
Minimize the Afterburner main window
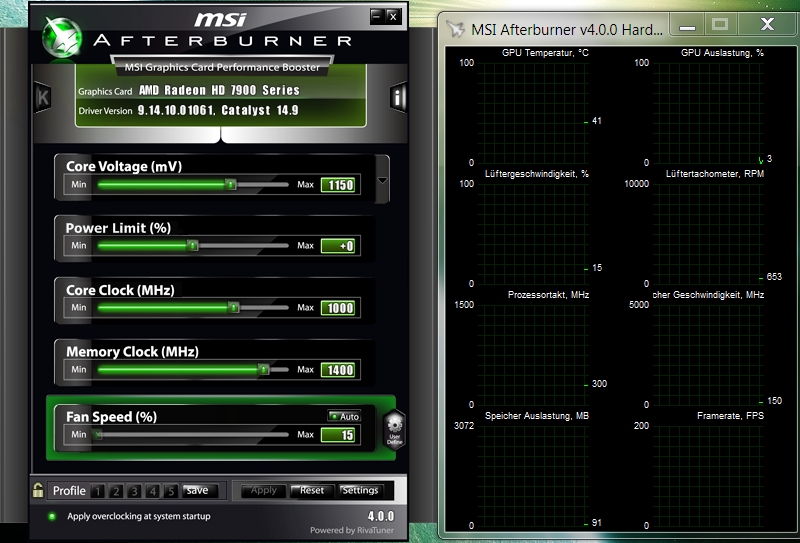tap(377, 16)
